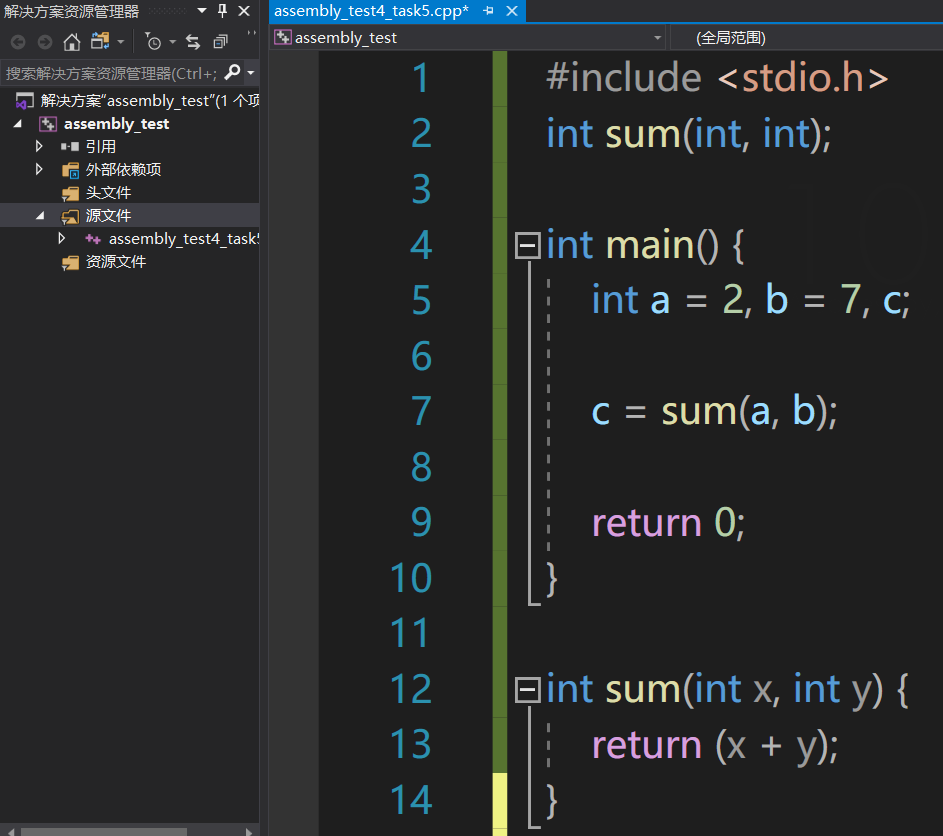This screenshot has width=943, height=836.
Task: Switch to assembly_test4_task5.cpp tab
Action: pos(371,11)
